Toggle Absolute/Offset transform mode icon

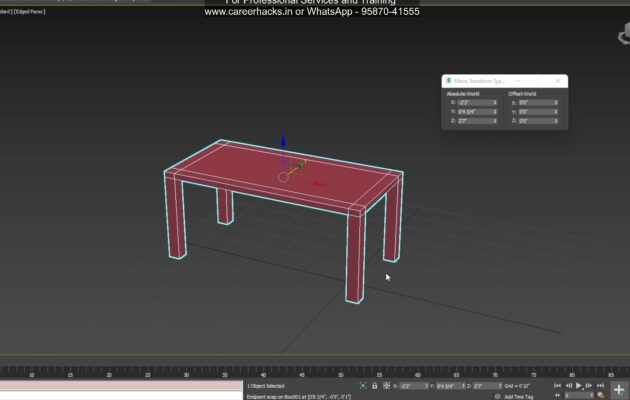pyautogui.click(x=386, y=386)
